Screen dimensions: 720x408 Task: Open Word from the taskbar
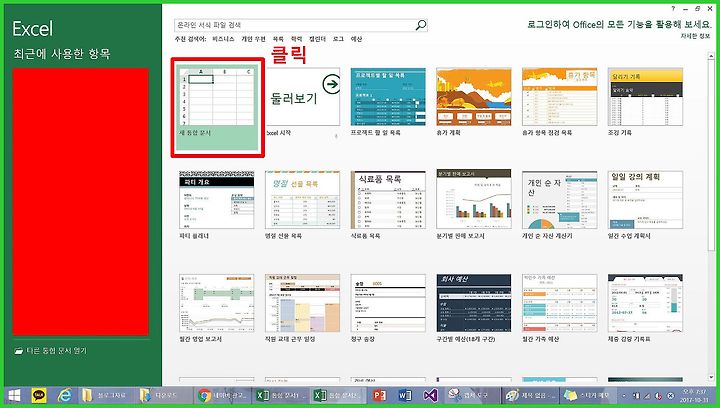click(x=405, y=395)
